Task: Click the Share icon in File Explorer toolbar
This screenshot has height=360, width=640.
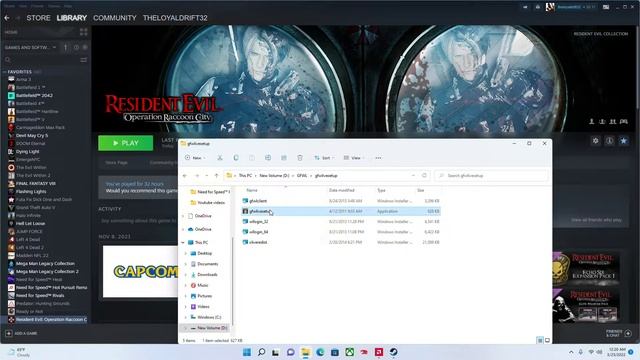Action: (284, 158)
